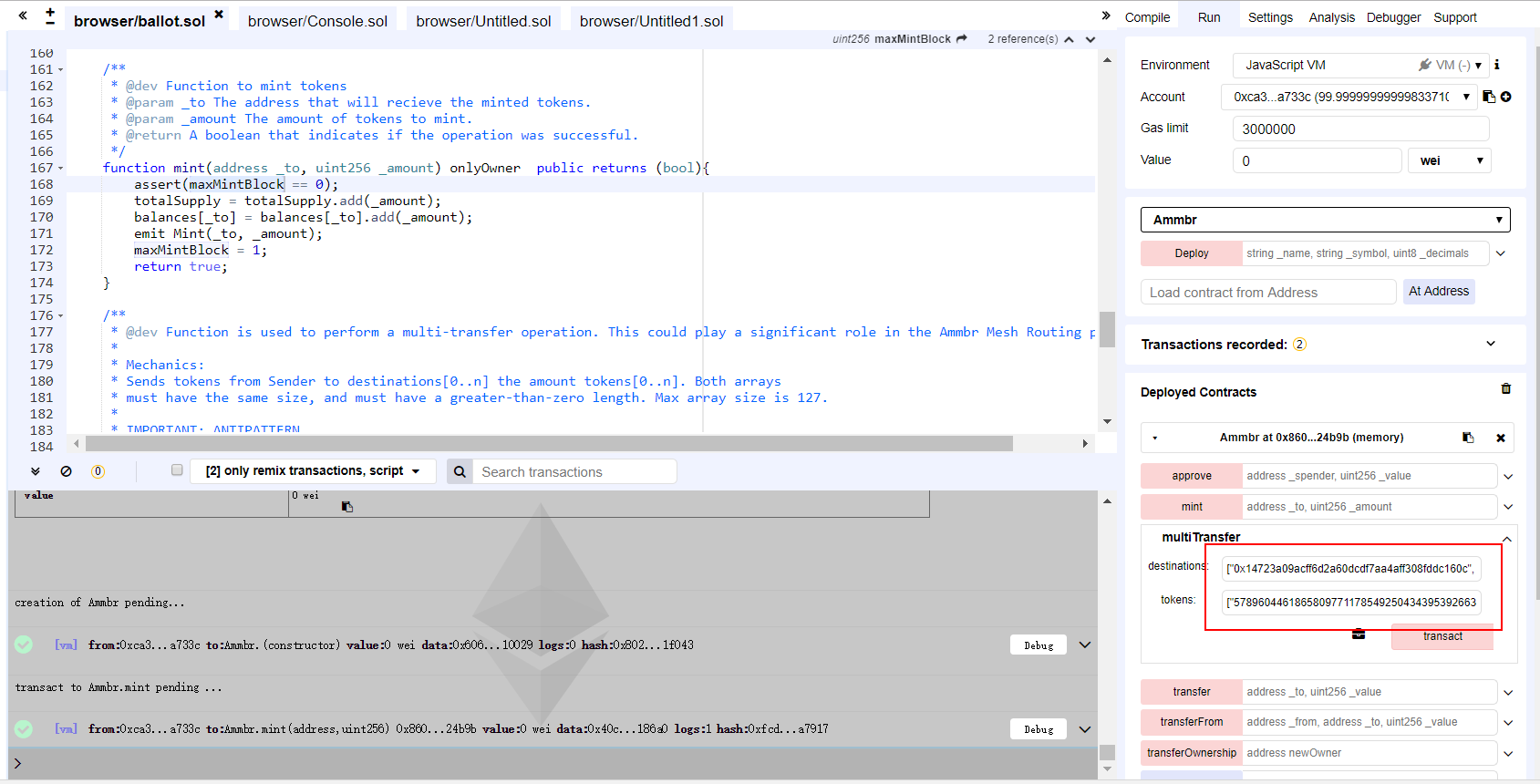Open the wei unit dropdown
Screen dimensions: 1540x784
[x=1450, y=160]
